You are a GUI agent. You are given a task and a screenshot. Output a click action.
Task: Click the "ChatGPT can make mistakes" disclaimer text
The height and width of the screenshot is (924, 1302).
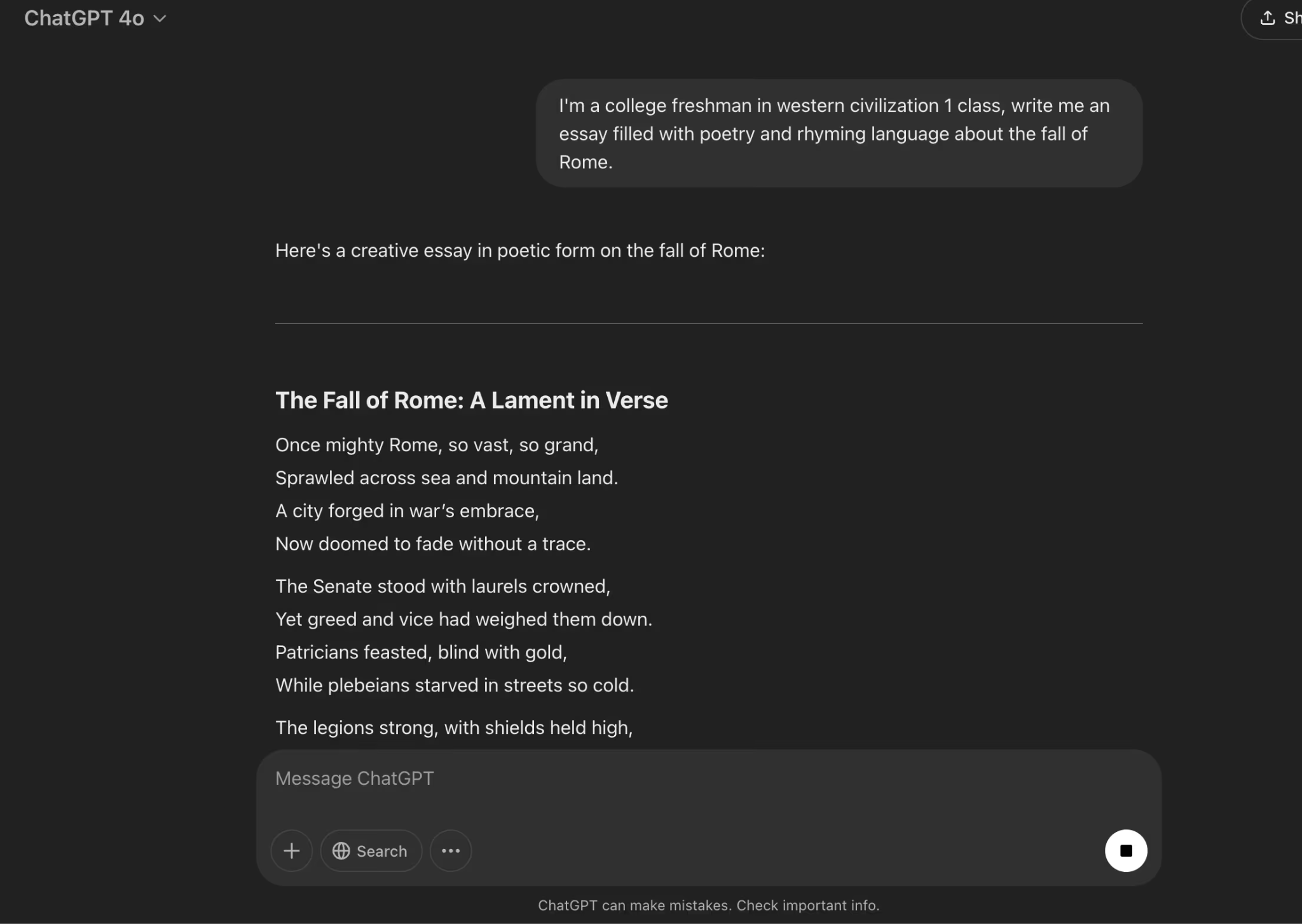pyautogui.click(x=708, y=905)
